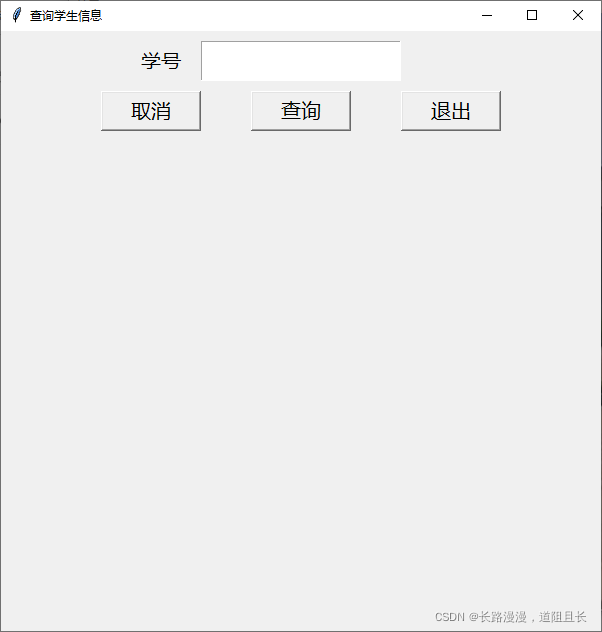The height and width of the screenshot is (632, 602).
Task: Click the Tk feather icon in title bar
Action: 17,15
